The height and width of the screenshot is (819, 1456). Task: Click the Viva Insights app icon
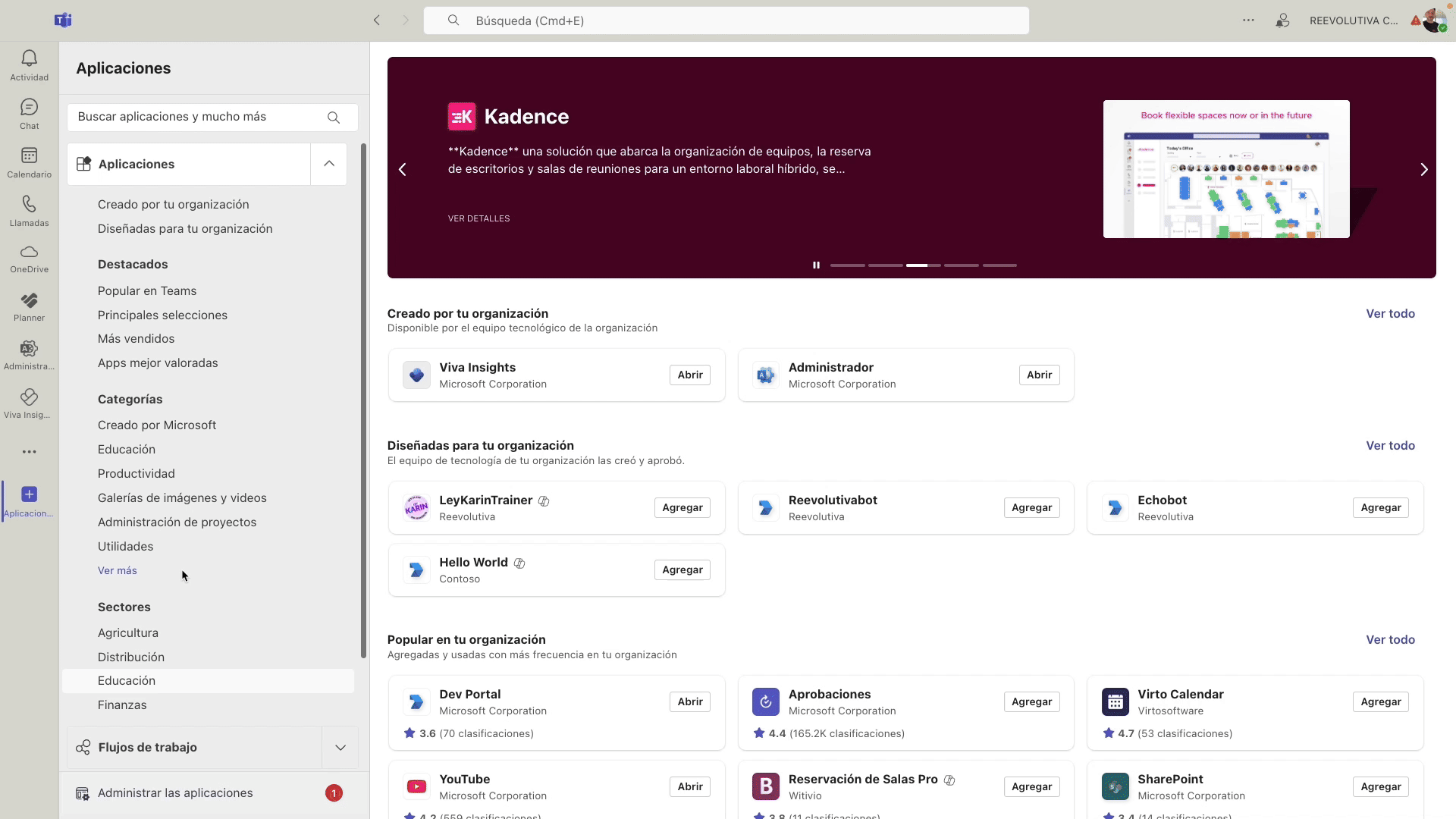416,375
